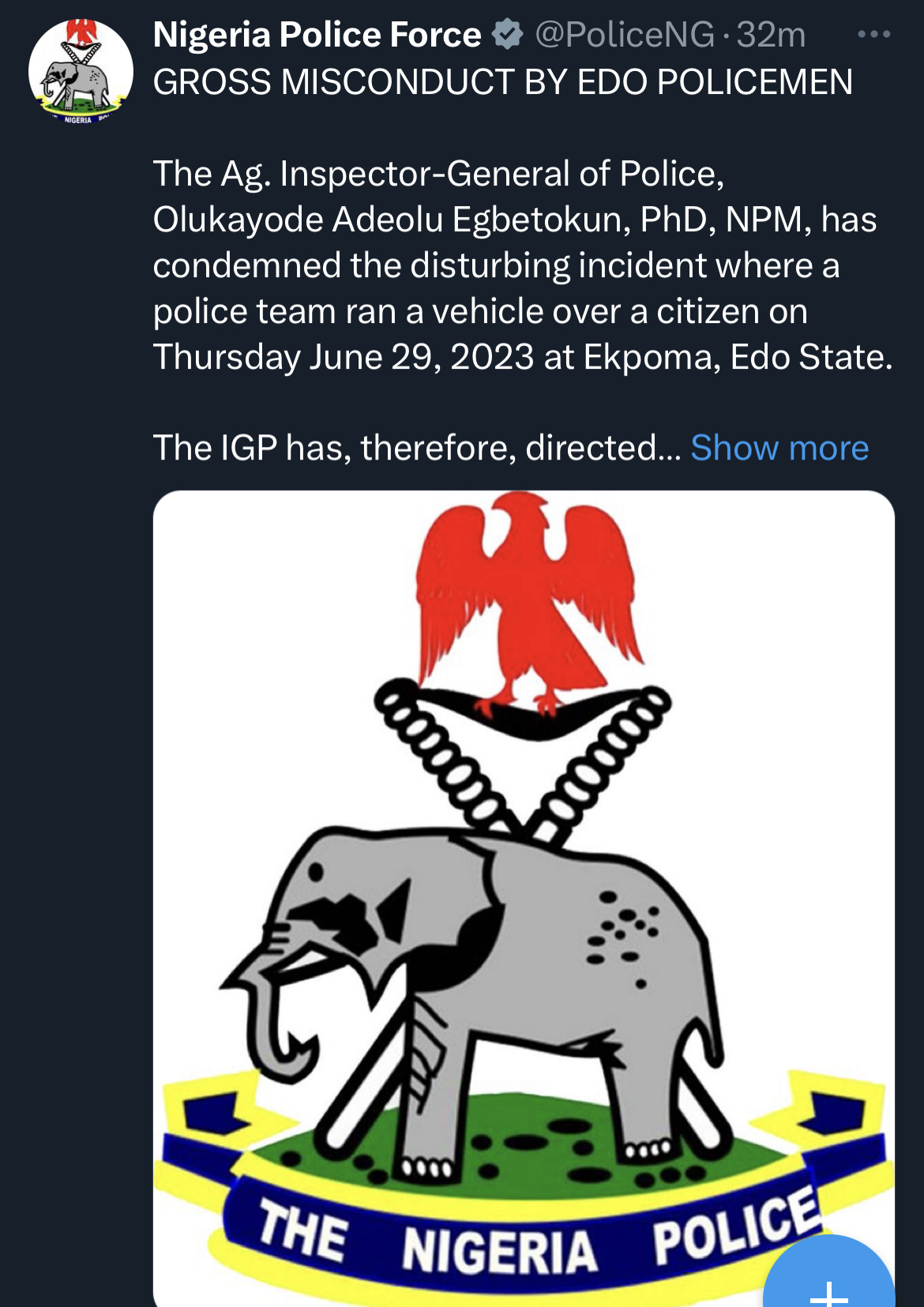Open the @PoliceNG handle link
The width and height of the screenshot is (924, 1307).
624,35
